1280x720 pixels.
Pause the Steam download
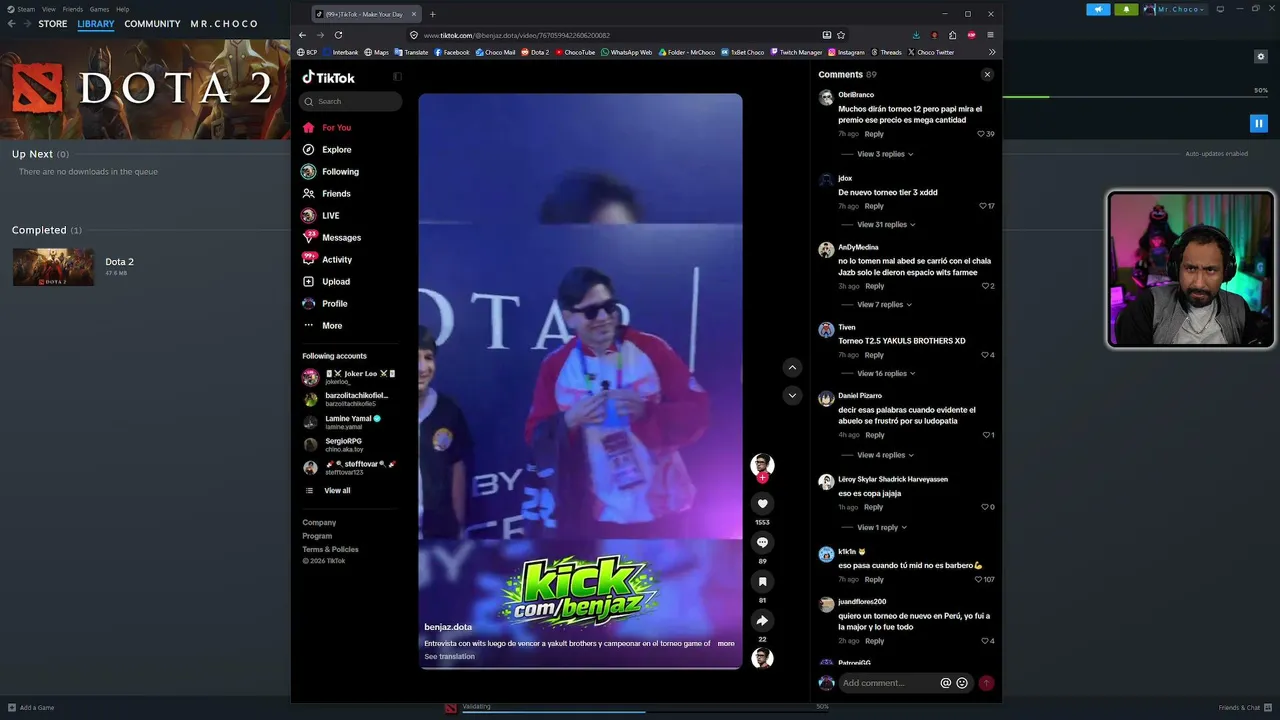[1259, 123]
